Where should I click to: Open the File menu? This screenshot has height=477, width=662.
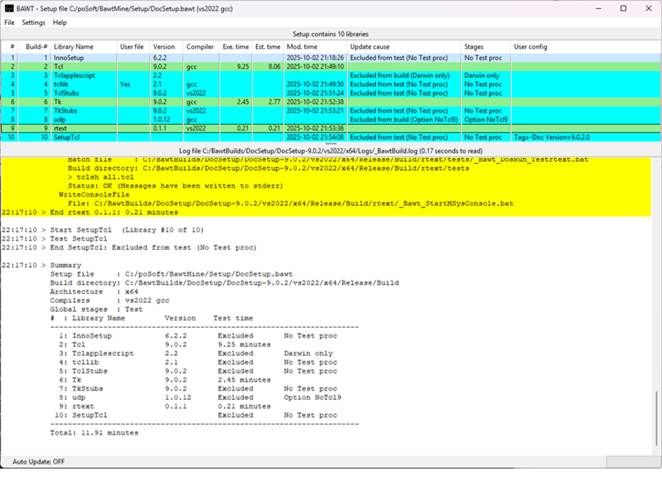click(x=9, y=22)
